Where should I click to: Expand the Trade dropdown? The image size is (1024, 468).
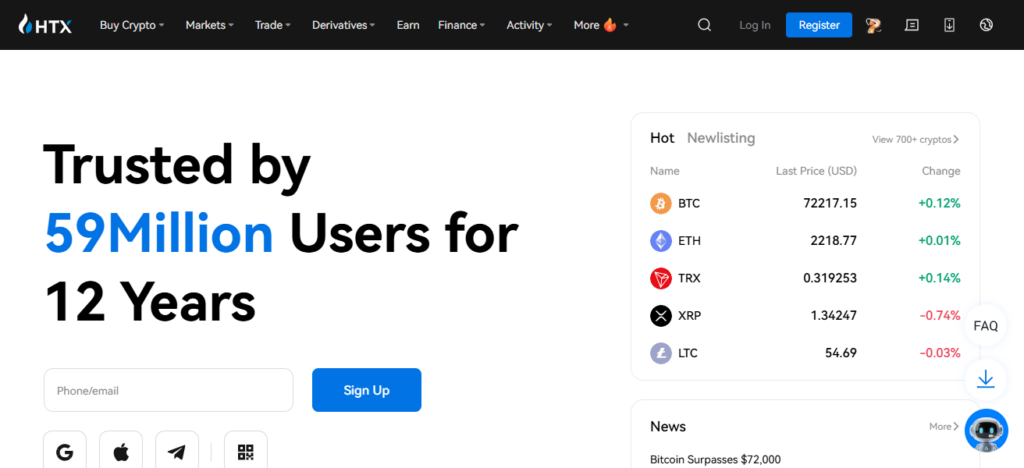pyautogui.click(x=273, y=25)
